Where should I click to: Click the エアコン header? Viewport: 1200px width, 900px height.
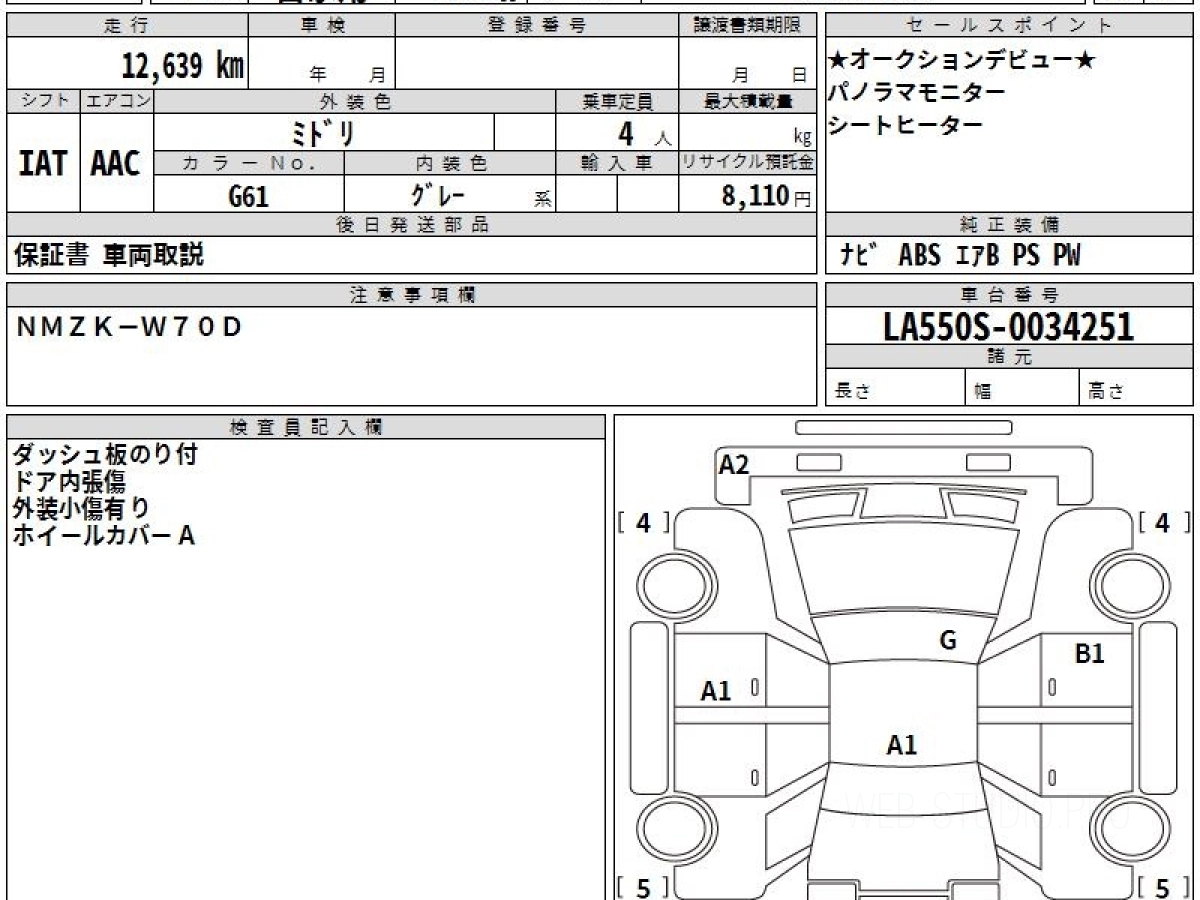[116, 101]
